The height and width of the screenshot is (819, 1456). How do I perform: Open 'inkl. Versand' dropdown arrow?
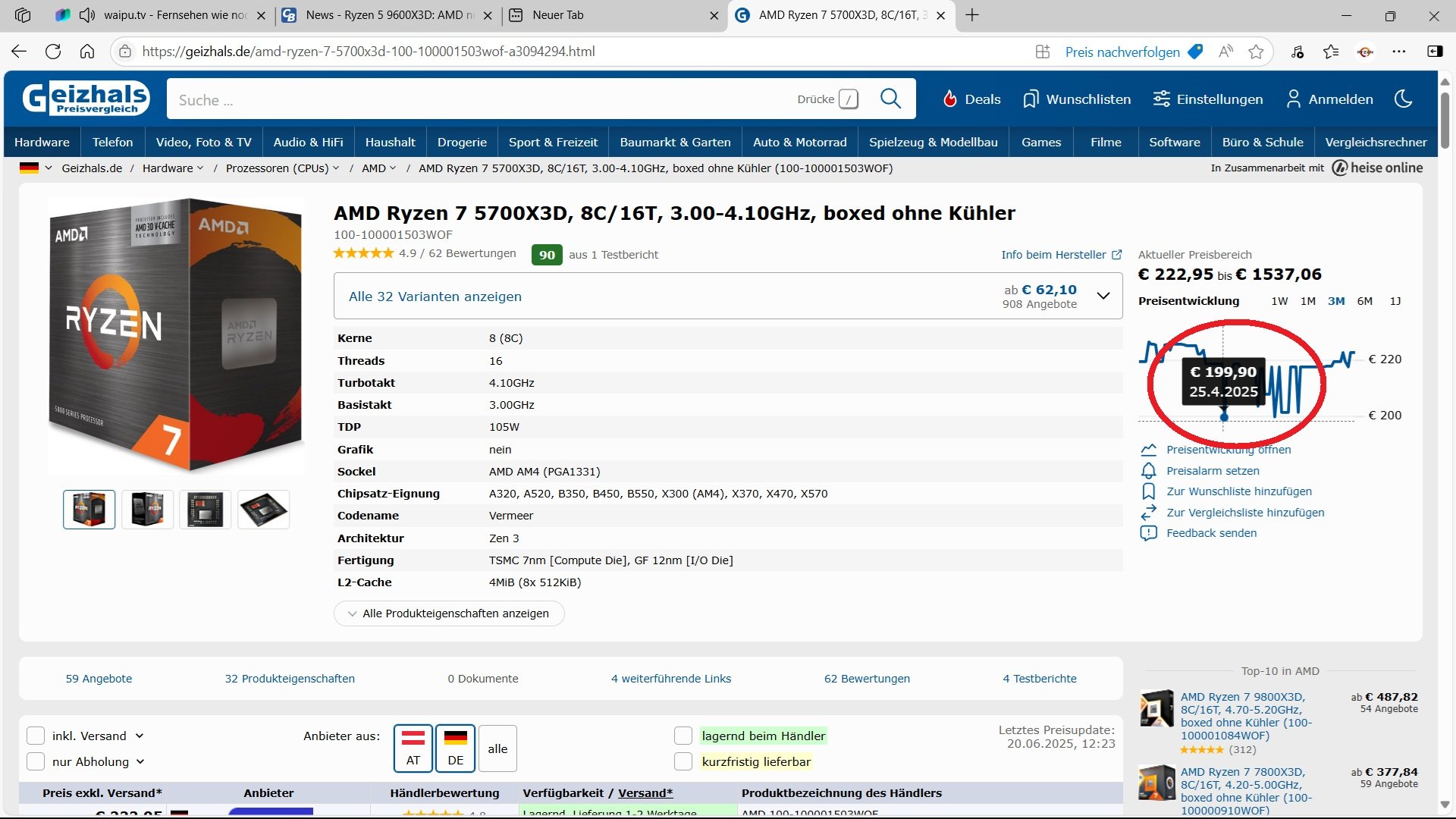(x=140, y=736)
